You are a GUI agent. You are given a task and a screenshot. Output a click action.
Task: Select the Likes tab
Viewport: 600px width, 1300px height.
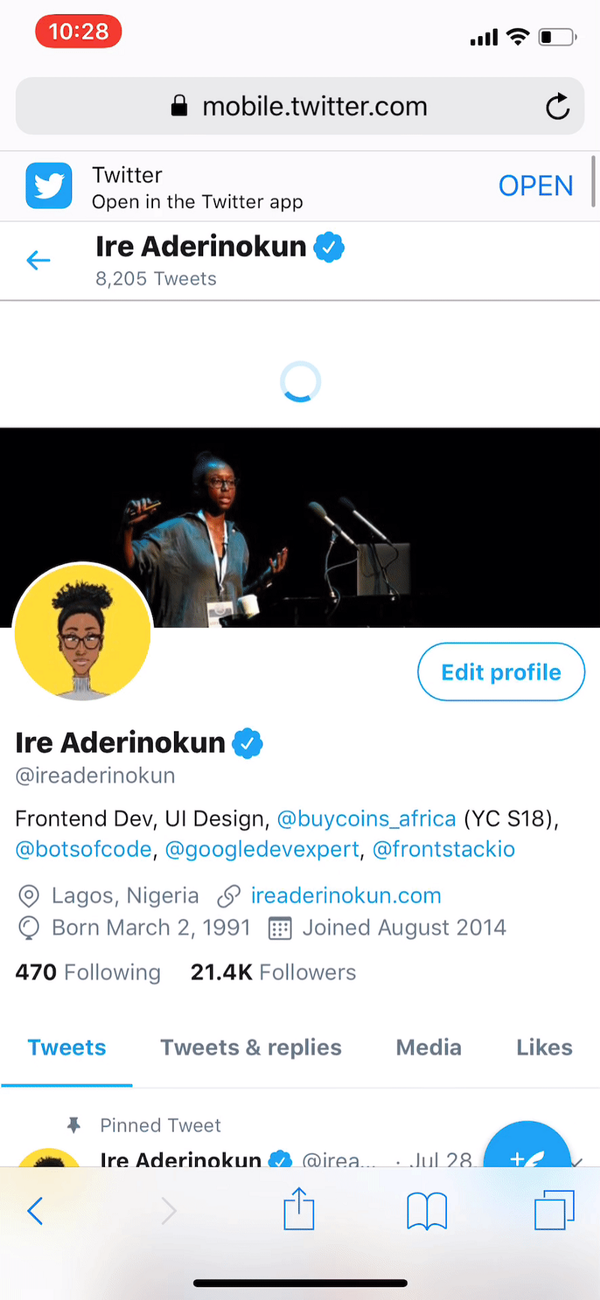pos(544,1047)
